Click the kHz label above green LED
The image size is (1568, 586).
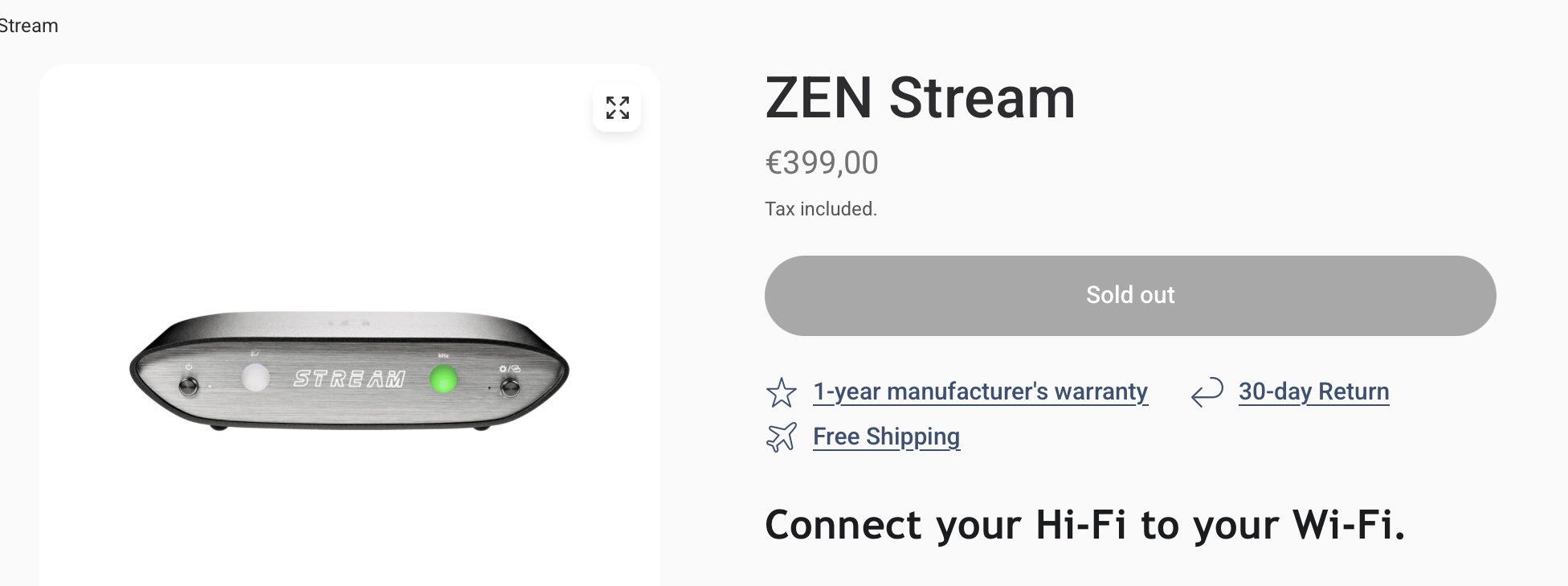pyautogui.click(x=443, y=355)
